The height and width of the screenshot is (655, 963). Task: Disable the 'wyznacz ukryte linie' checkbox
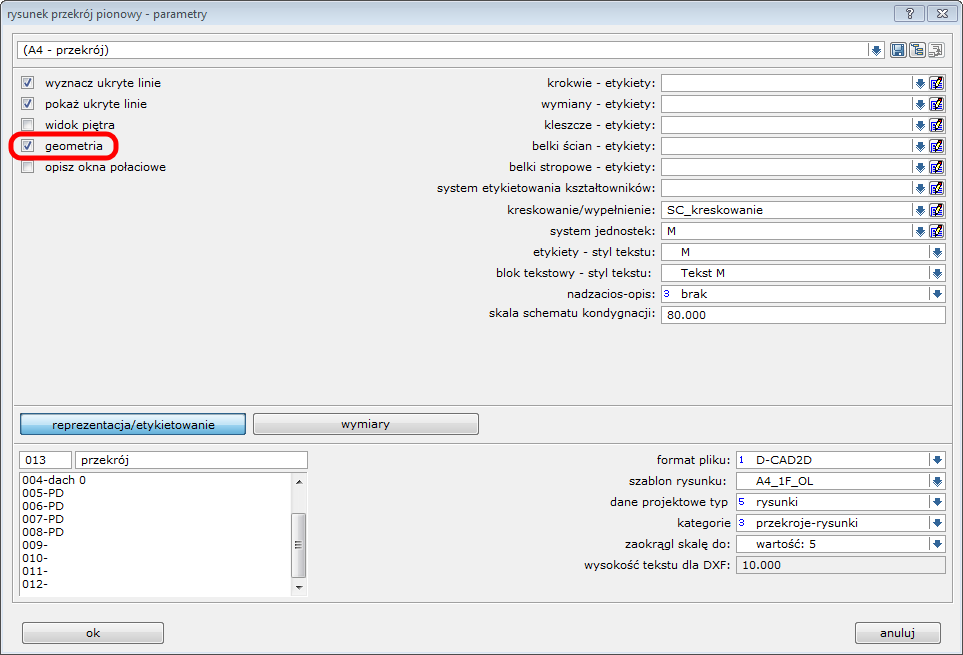pyautogui.click(x=28, y=83)
